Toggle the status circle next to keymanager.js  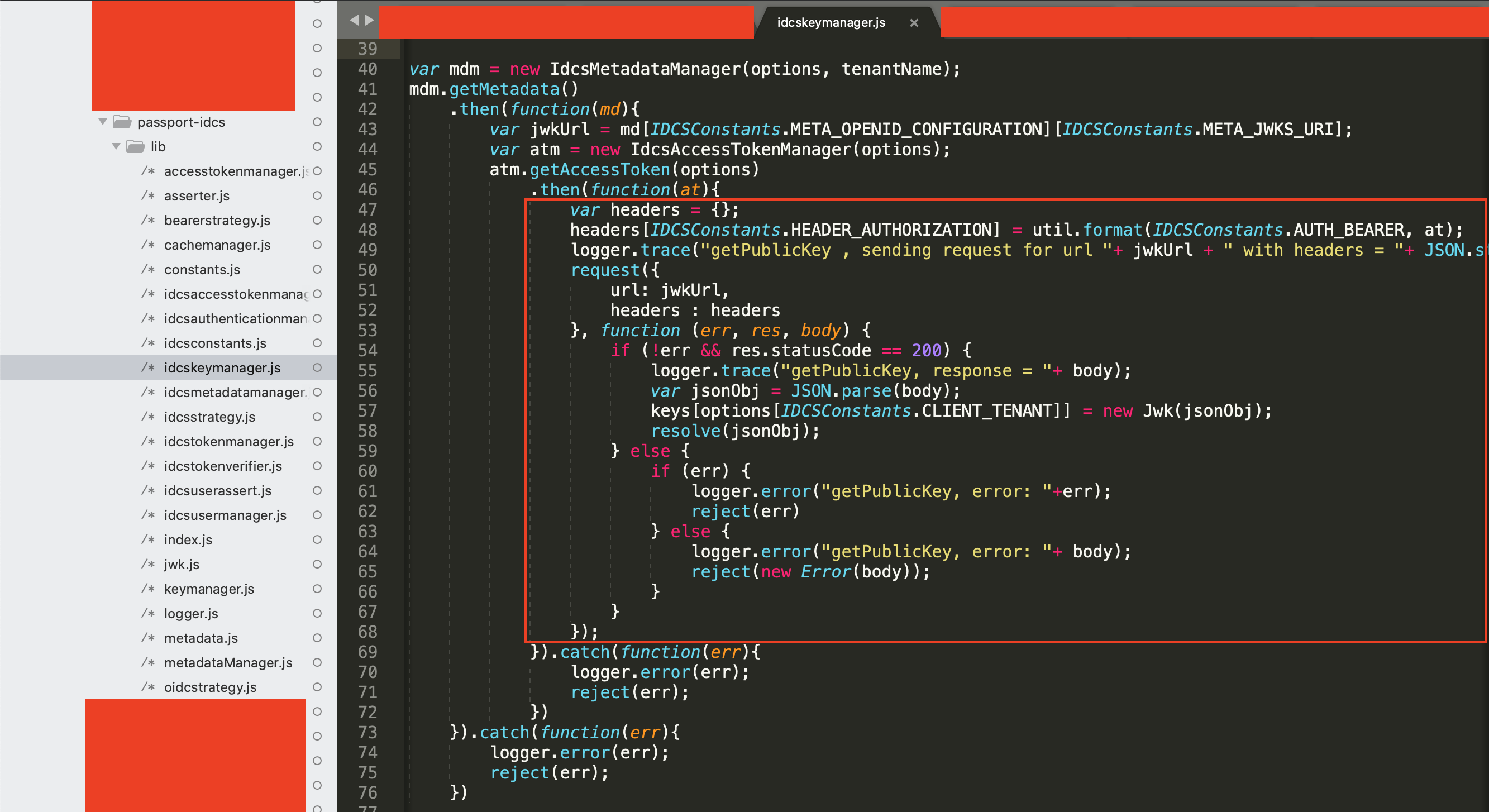pos(317,589)
